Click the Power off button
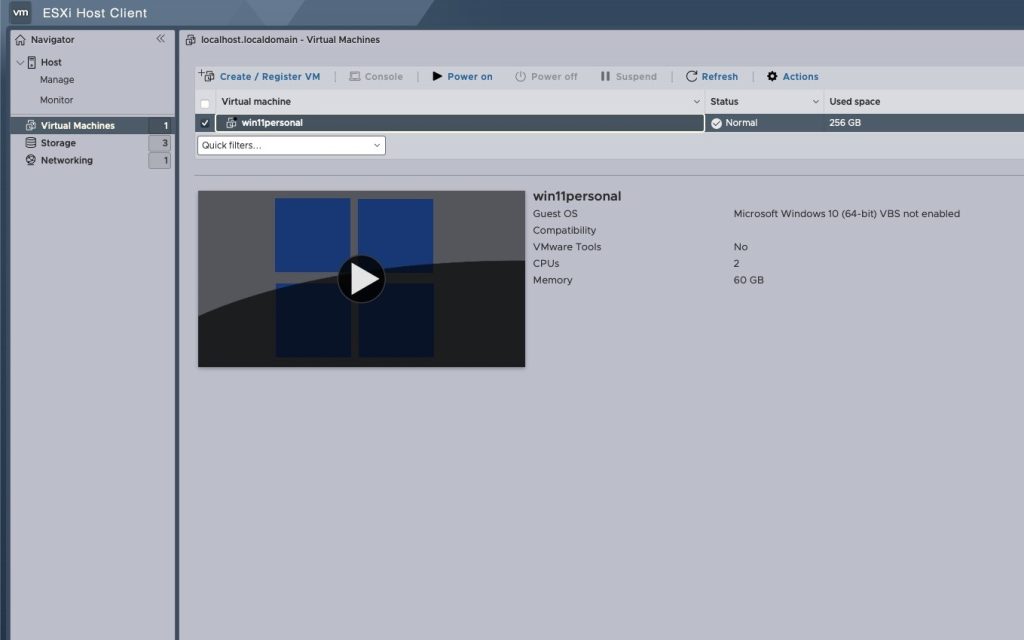Screen dimensions: 1024x640 pos(554,76)
